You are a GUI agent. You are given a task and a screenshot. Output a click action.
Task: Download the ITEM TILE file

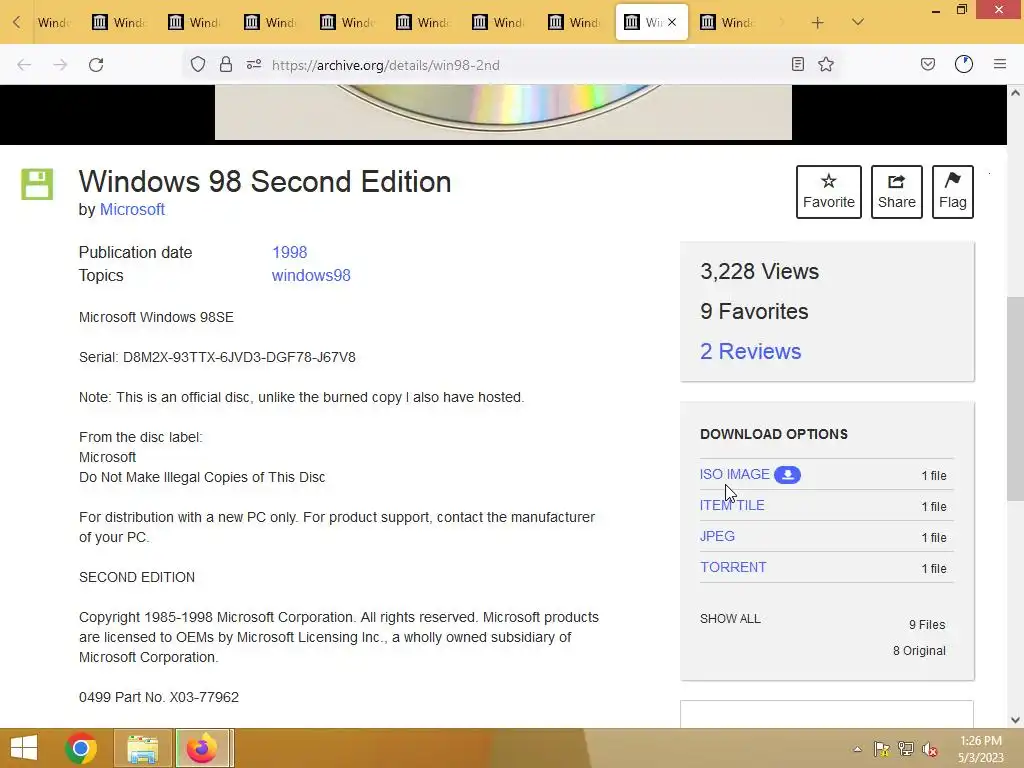tap(732, 505)
